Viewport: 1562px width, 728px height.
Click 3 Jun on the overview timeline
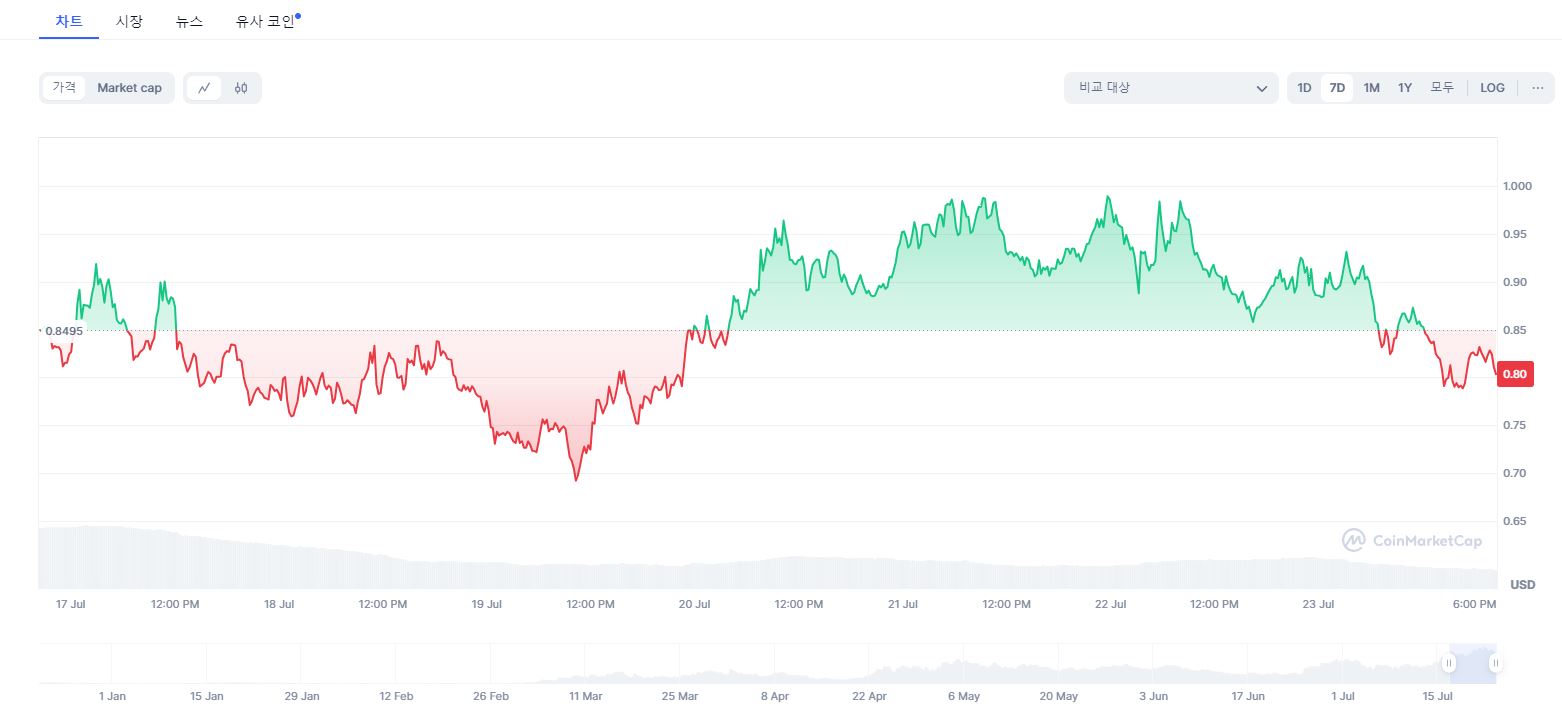[1153, 696]
